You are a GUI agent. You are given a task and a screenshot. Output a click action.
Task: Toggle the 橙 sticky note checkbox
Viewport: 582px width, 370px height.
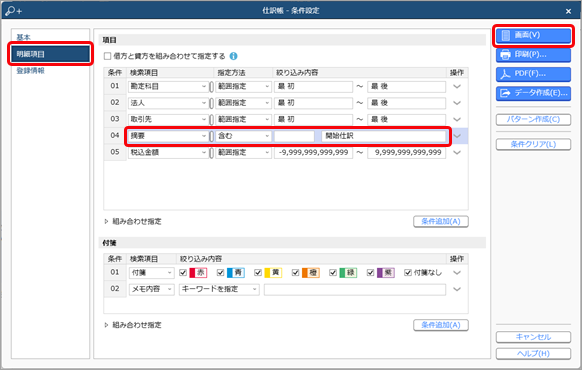[x=295, y=273]
